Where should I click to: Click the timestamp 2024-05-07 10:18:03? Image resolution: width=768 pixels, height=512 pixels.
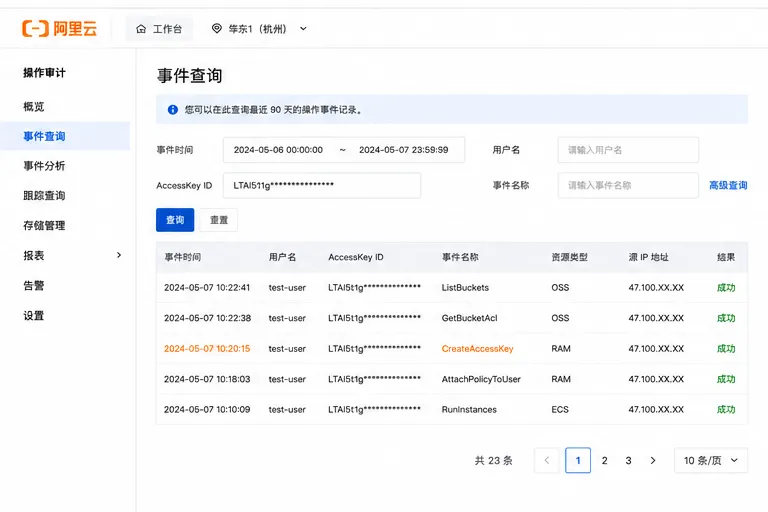[x=207, y=379]
